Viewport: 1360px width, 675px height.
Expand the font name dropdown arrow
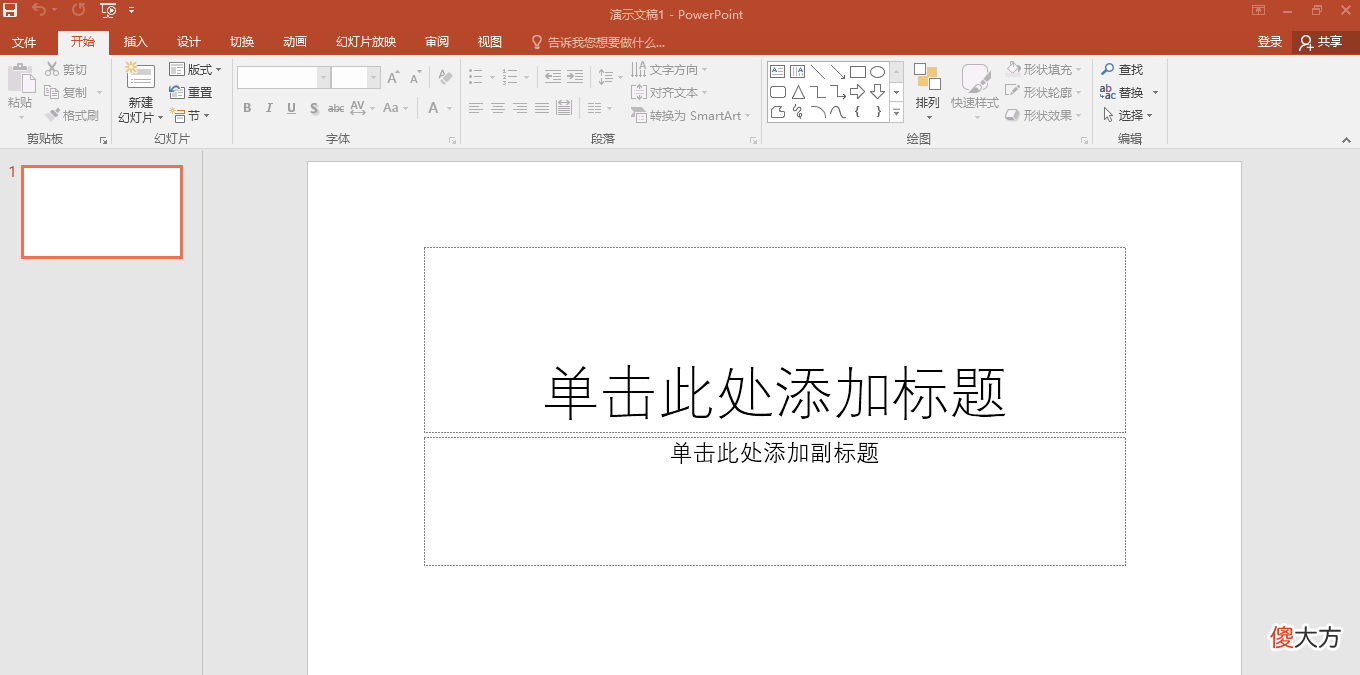[x=323, y=77]
